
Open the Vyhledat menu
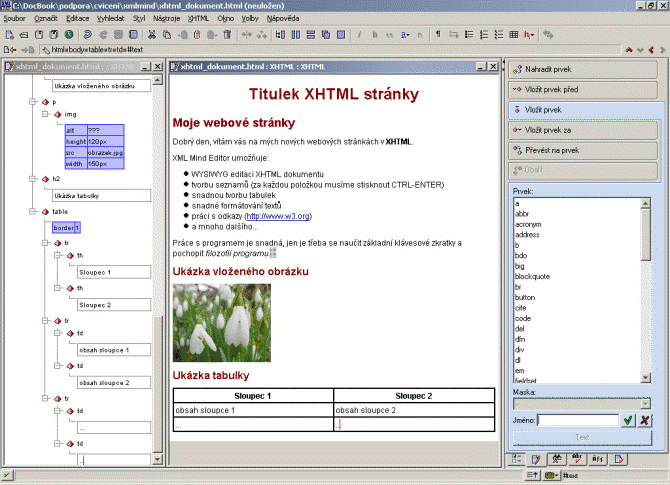click(110, 18)
